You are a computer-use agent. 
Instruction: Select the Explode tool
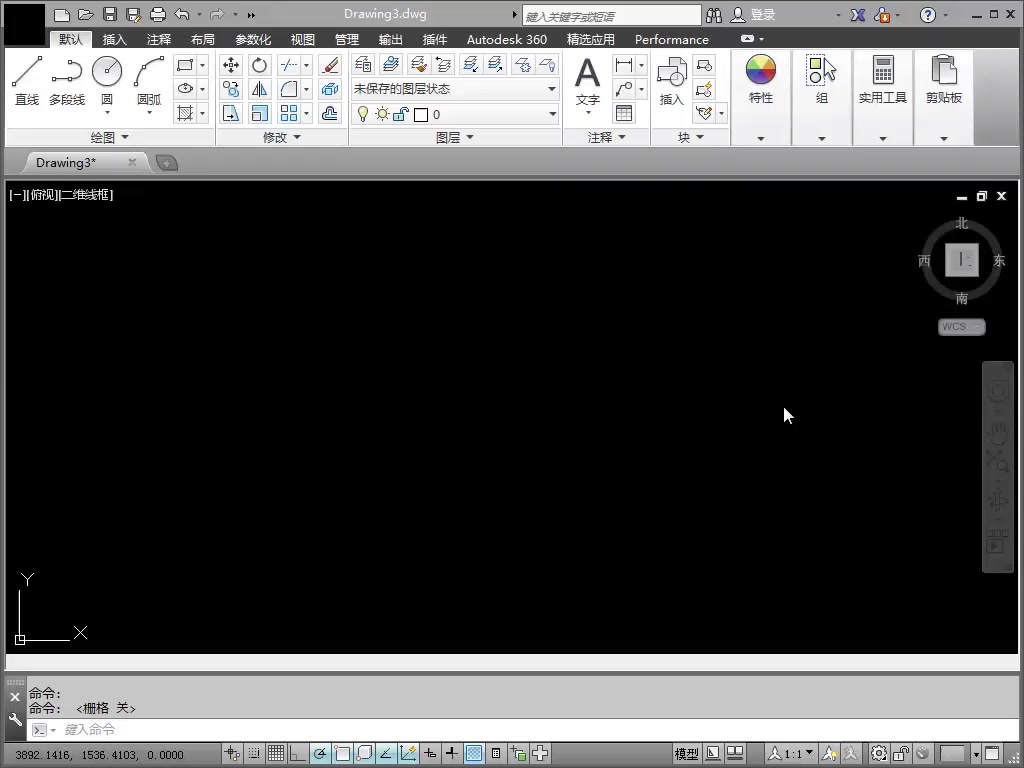click(330, 89)
